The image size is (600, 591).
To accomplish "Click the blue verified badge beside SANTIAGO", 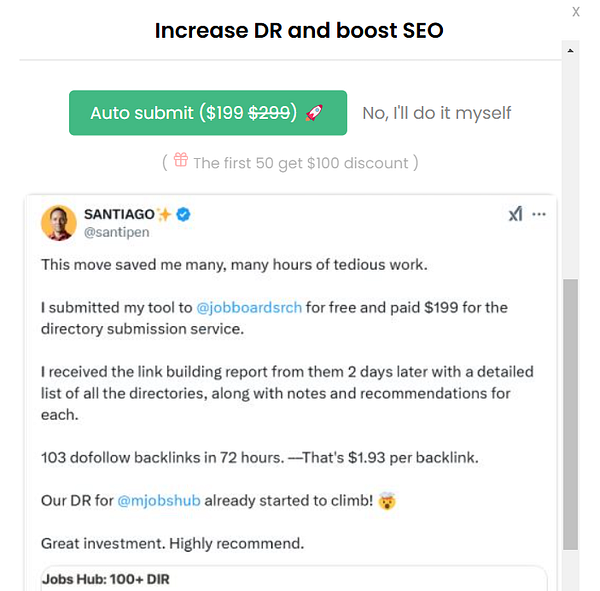I will [184, 214].
